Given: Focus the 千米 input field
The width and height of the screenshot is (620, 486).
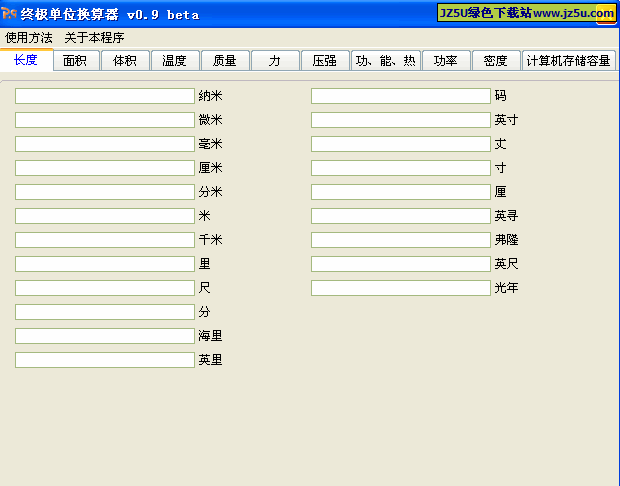Looking at the screenshot, I should [x=105, y=240].
